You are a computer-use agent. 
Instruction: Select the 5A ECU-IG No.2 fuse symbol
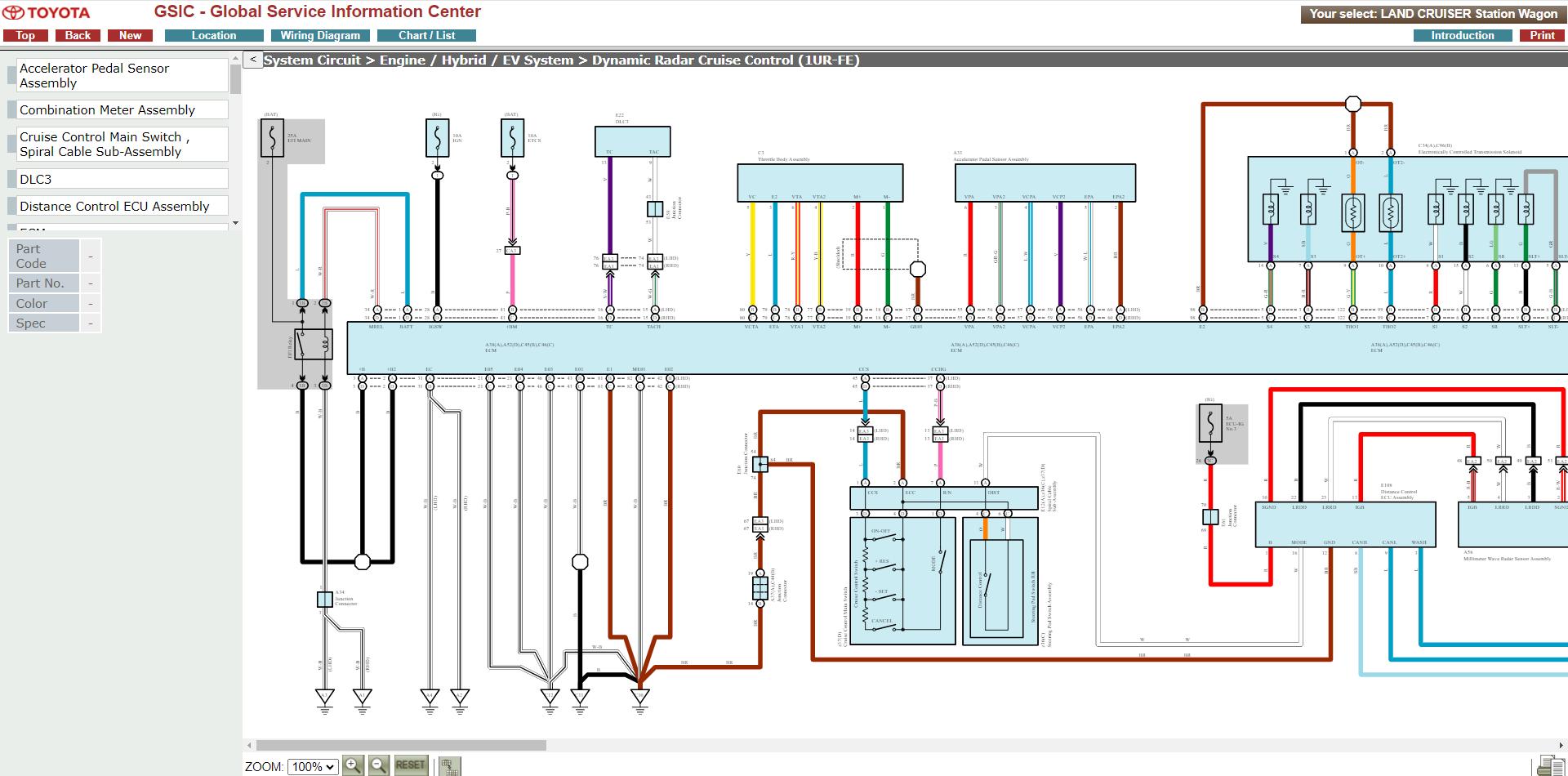(1210, 425)
